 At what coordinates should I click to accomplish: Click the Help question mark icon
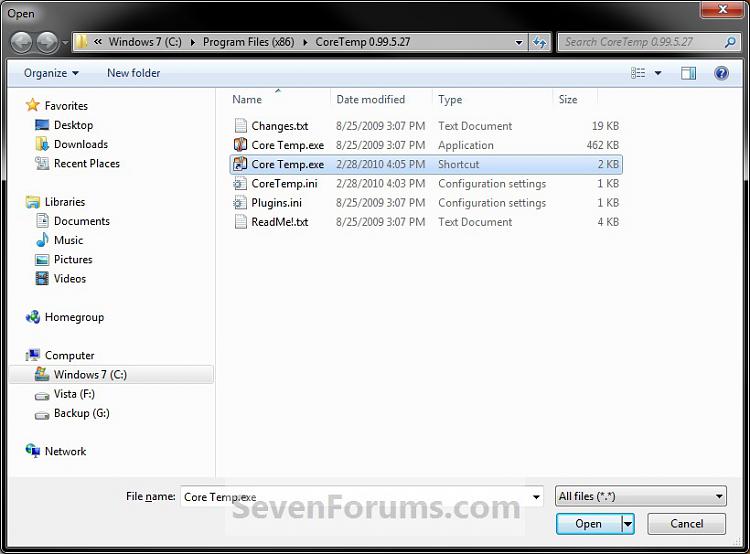tap(721, 73)
